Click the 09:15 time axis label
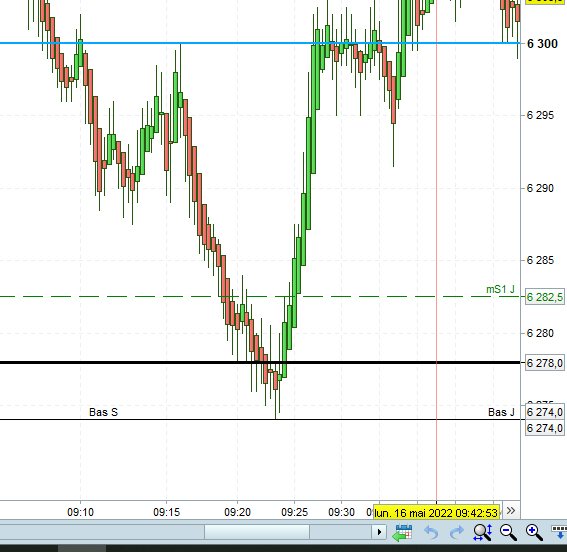Screen dimensions: 567x552 tap(166, 512)
